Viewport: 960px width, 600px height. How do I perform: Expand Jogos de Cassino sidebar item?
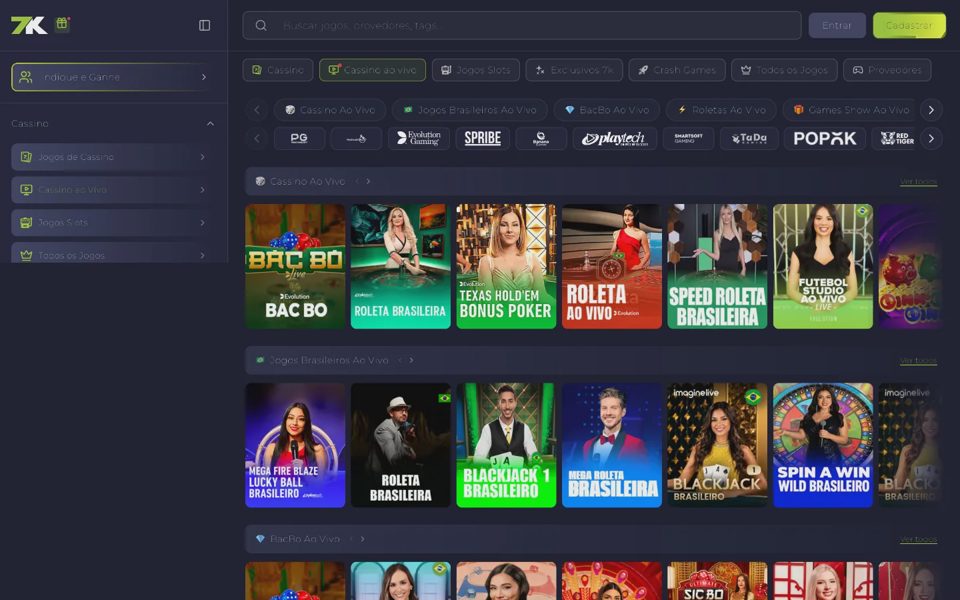[x=114, y=157]
